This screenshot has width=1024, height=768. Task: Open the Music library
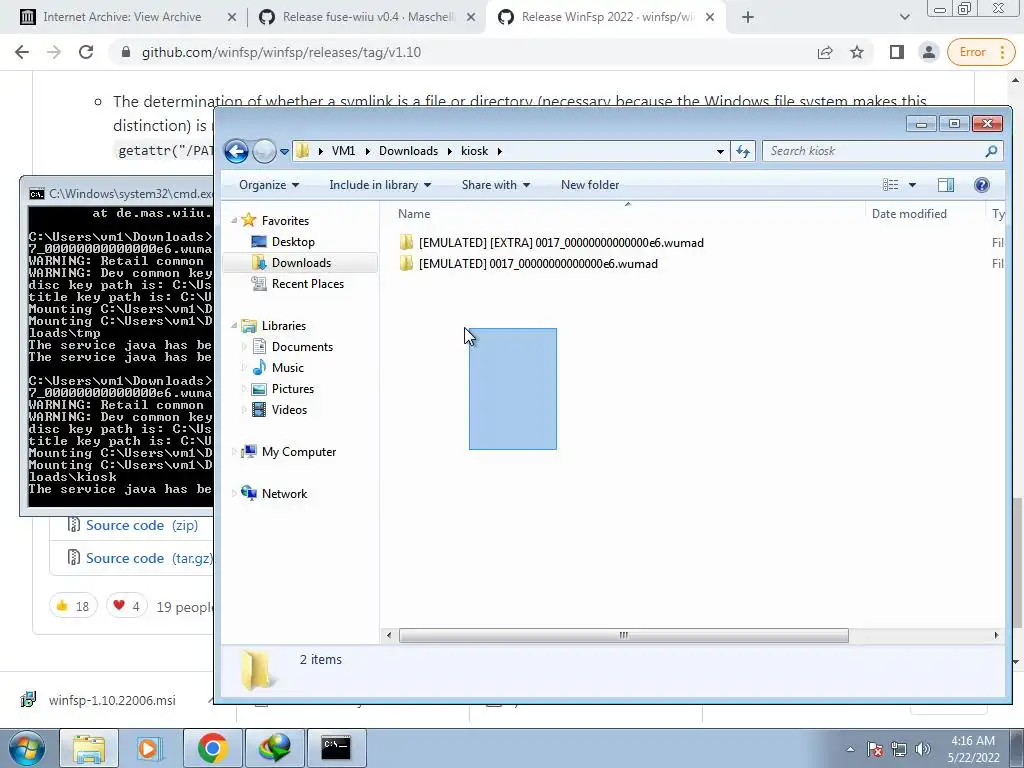pyautogui.click(x=287, y=368)
